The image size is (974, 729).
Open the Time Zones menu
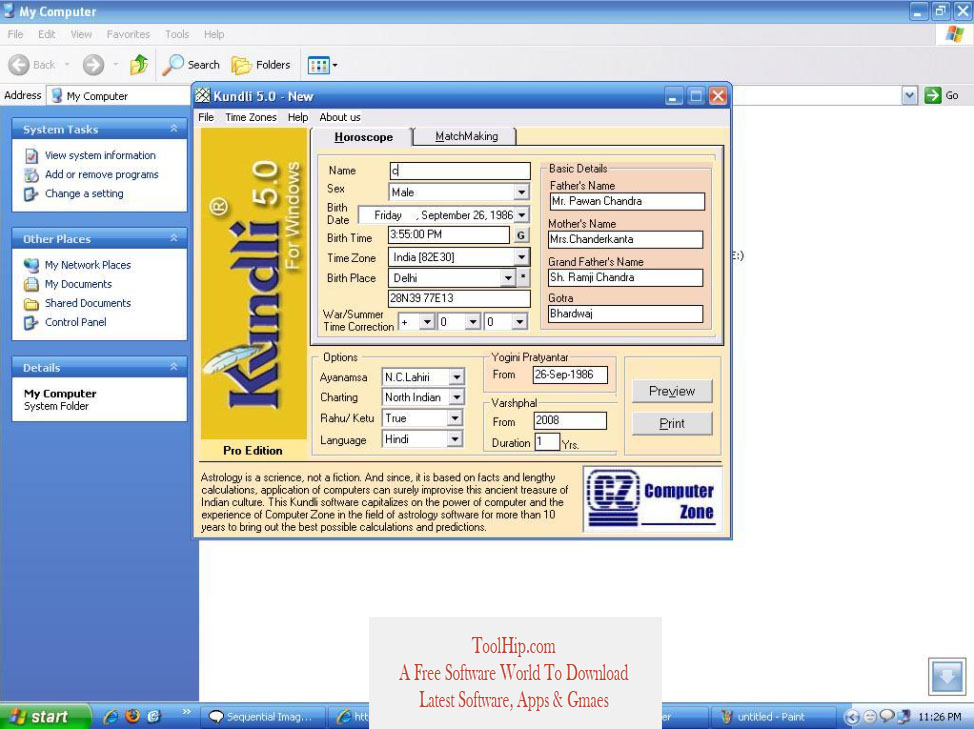pyautogui.click(x=250, y=117)
